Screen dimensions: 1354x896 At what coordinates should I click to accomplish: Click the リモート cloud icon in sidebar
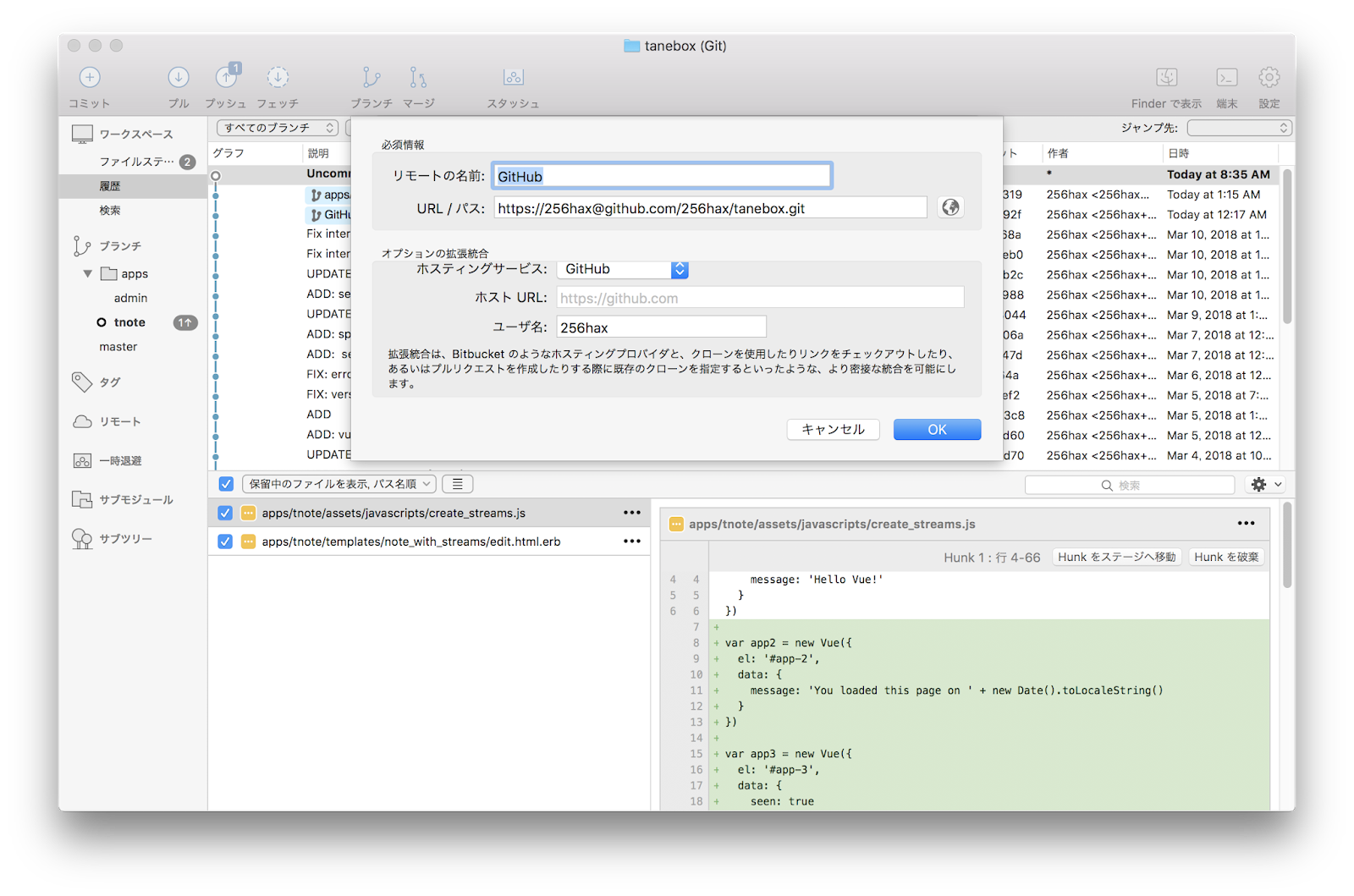tap(82, 421)
